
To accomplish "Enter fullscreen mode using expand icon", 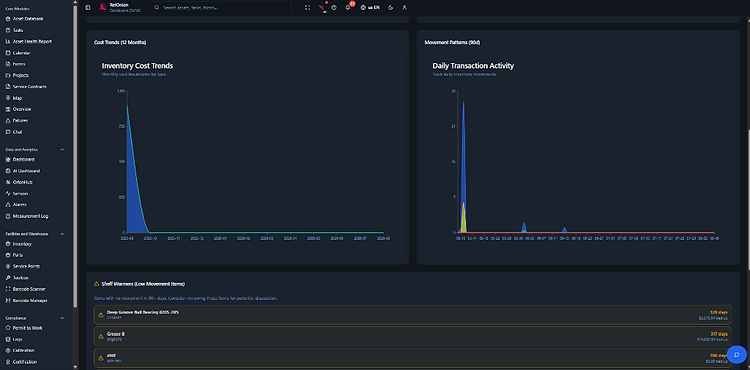I will coord(308,8).
